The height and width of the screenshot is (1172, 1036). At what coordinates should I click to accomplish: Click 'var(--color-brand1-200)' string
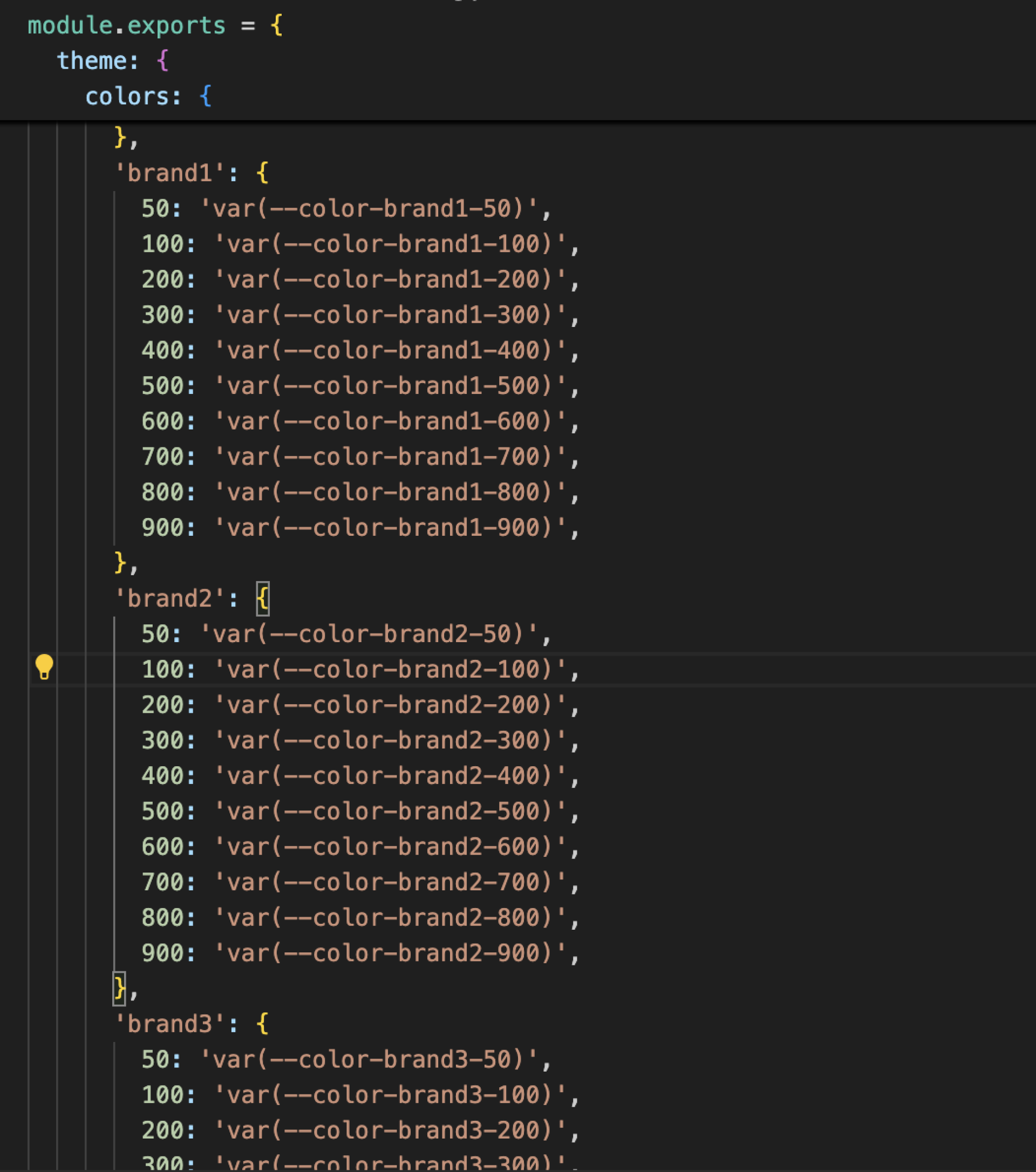390,279
